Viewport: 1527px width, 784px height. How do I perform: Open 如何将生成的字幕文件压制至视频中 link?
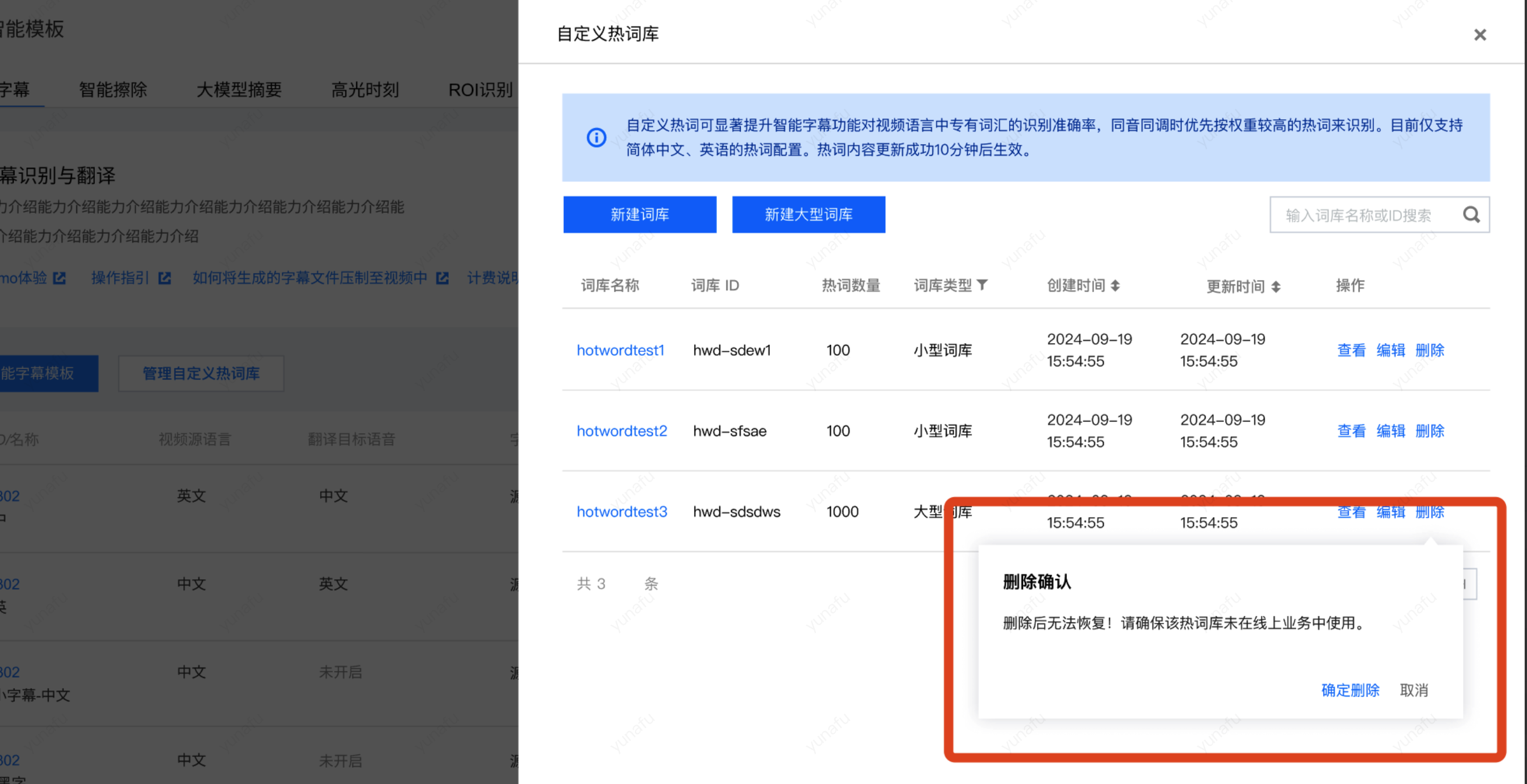(310, 278)
